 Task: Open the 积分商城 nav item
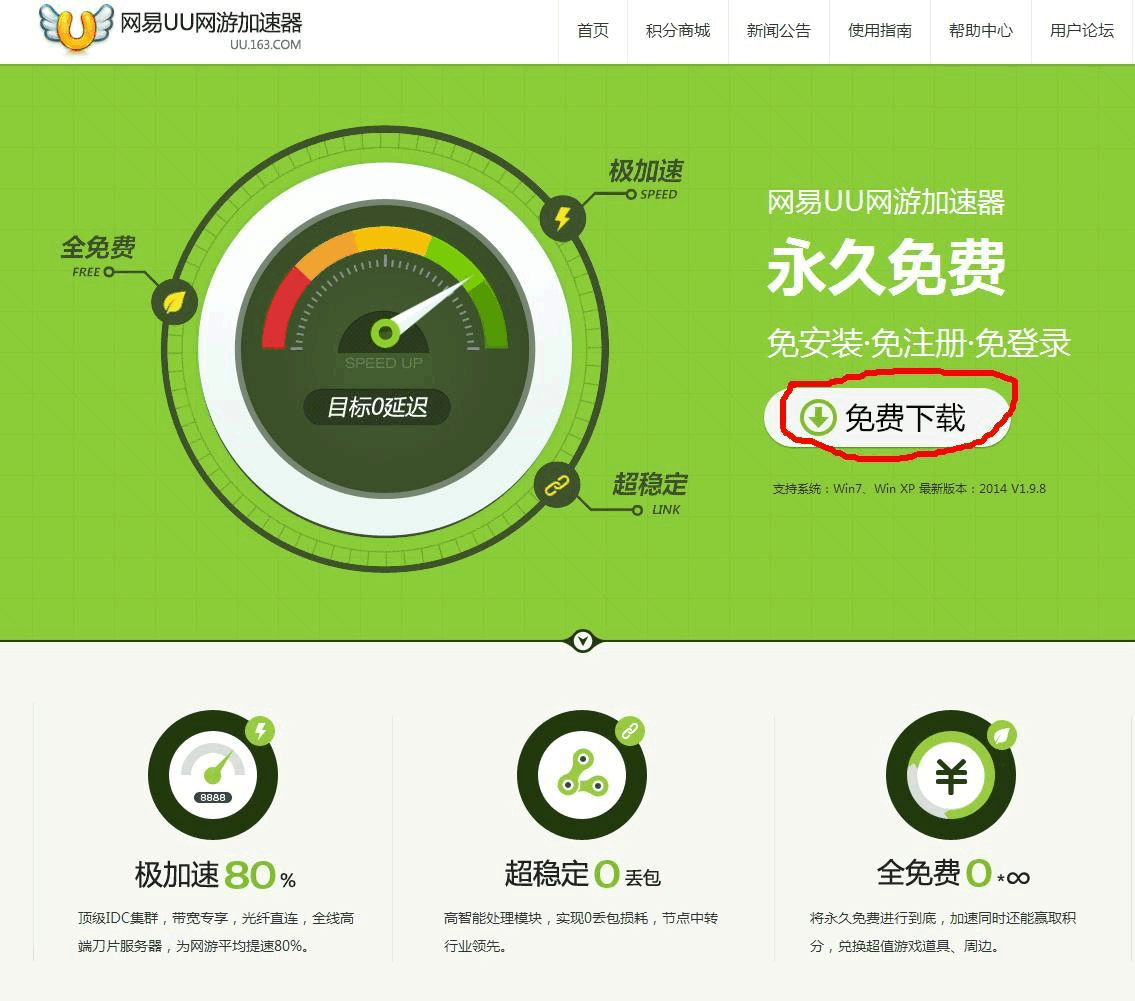coord(678,30)
